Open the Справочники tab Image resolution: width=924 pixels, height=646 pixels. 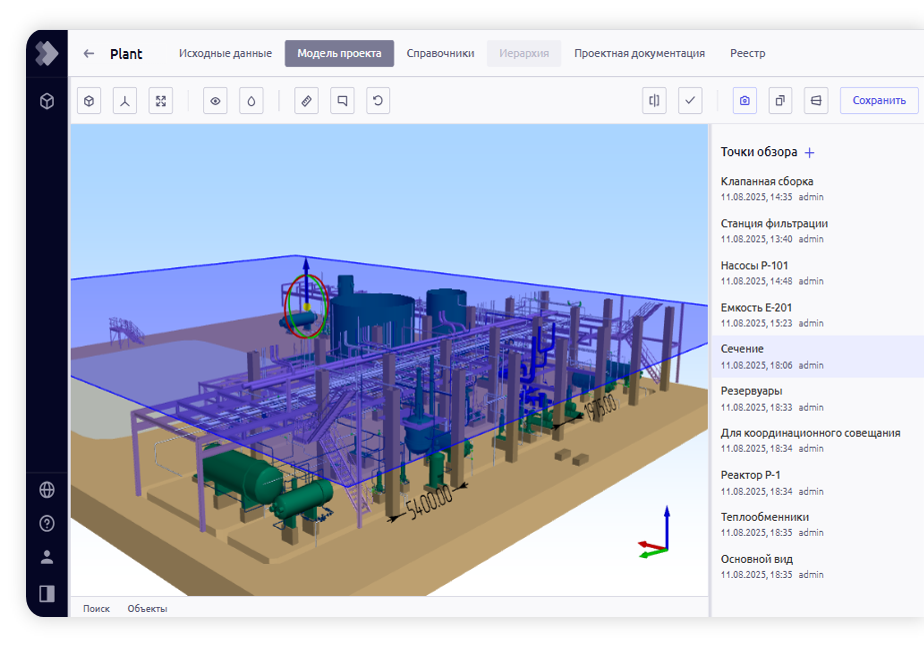click(x=440, y=54)
